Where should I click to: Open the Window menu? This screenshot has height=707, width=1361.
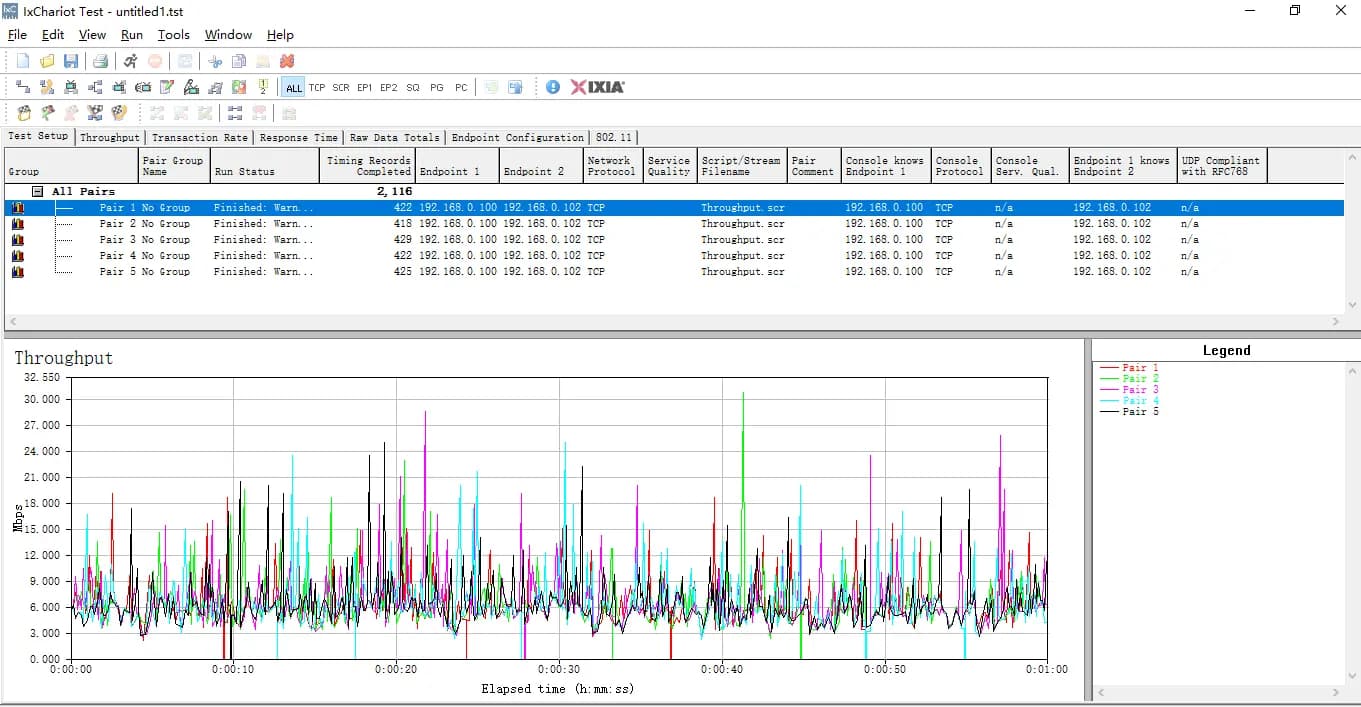coord(228,35)
